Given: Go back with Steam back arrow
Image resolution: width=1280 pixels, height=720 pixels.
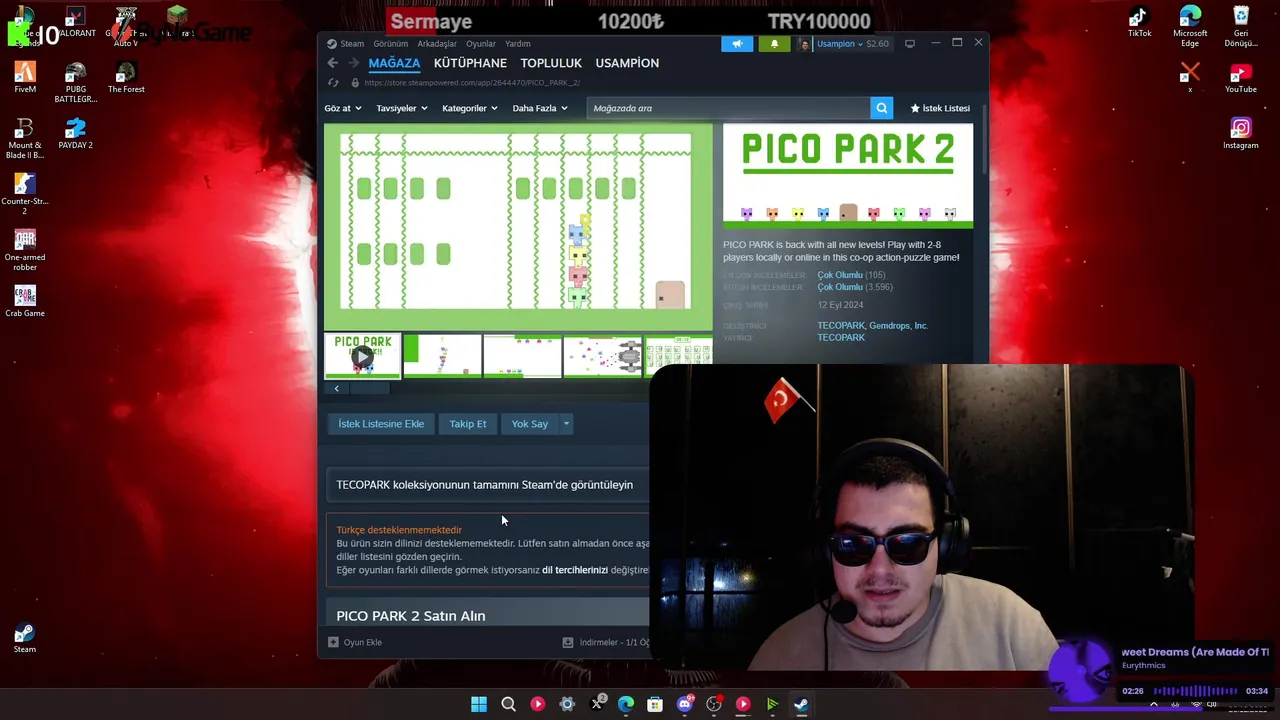Looking at the screenshot, I should coord(333,63).
